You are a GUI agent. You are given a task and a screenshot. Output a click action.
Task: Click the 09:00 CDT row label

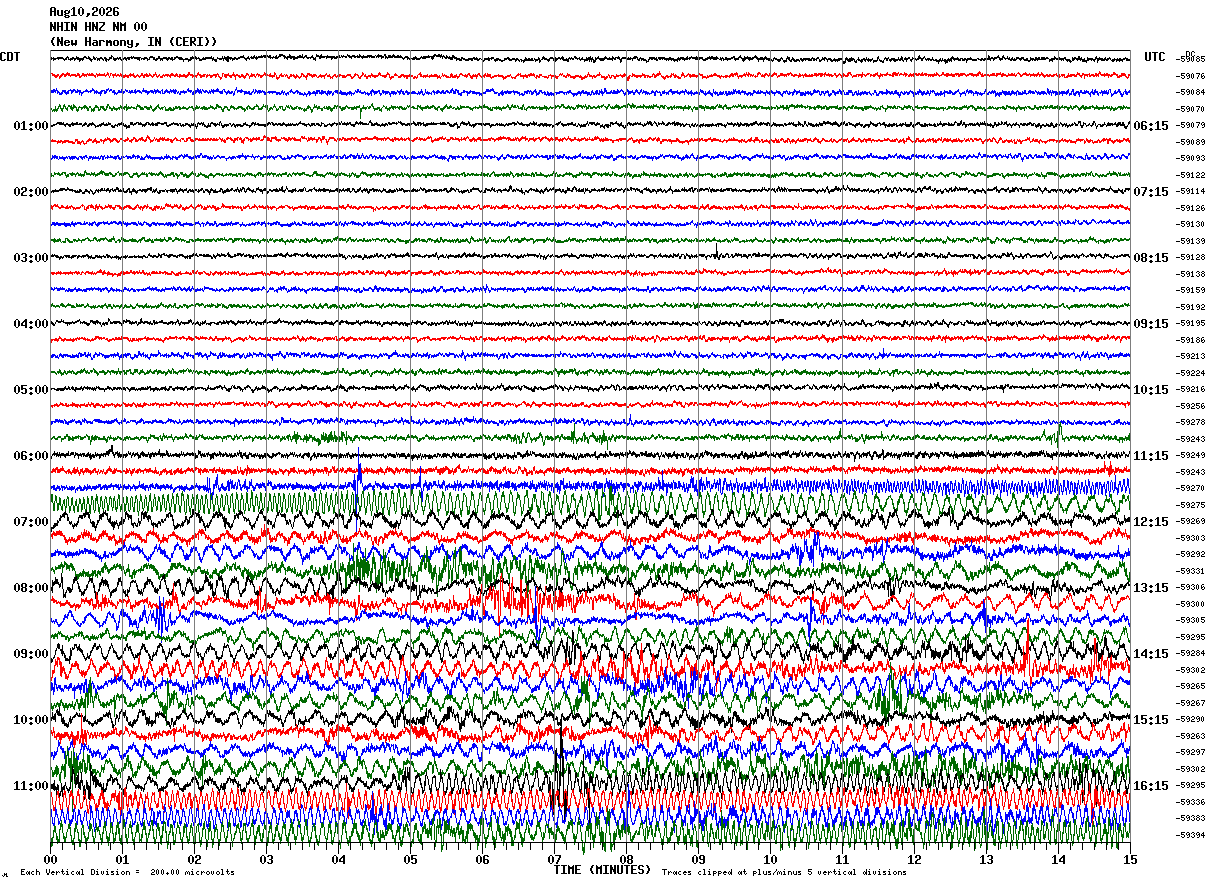31,654
